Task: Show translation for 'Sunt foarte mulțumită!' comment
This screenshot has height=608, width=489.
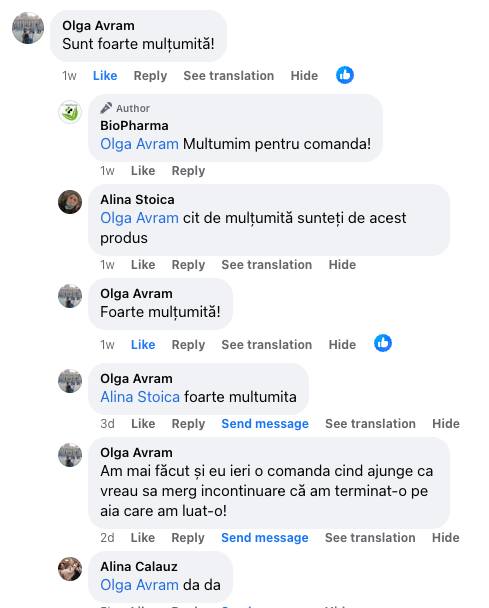Action: click(x=229, y=76)
